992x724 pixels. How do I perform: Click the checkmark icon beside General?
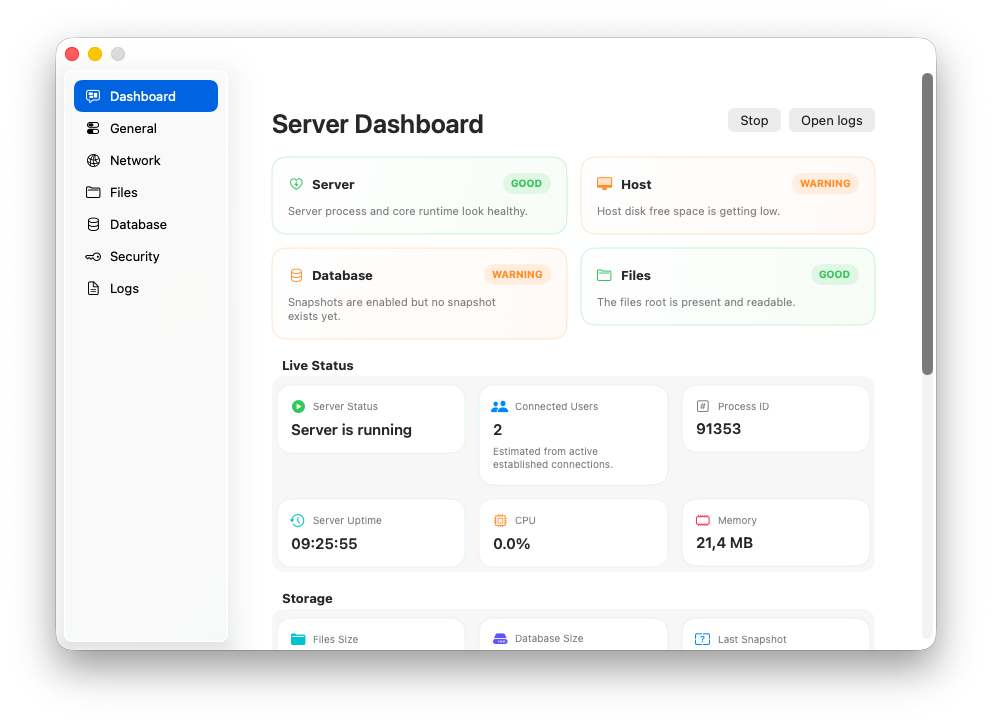click(x=94, y=128)
